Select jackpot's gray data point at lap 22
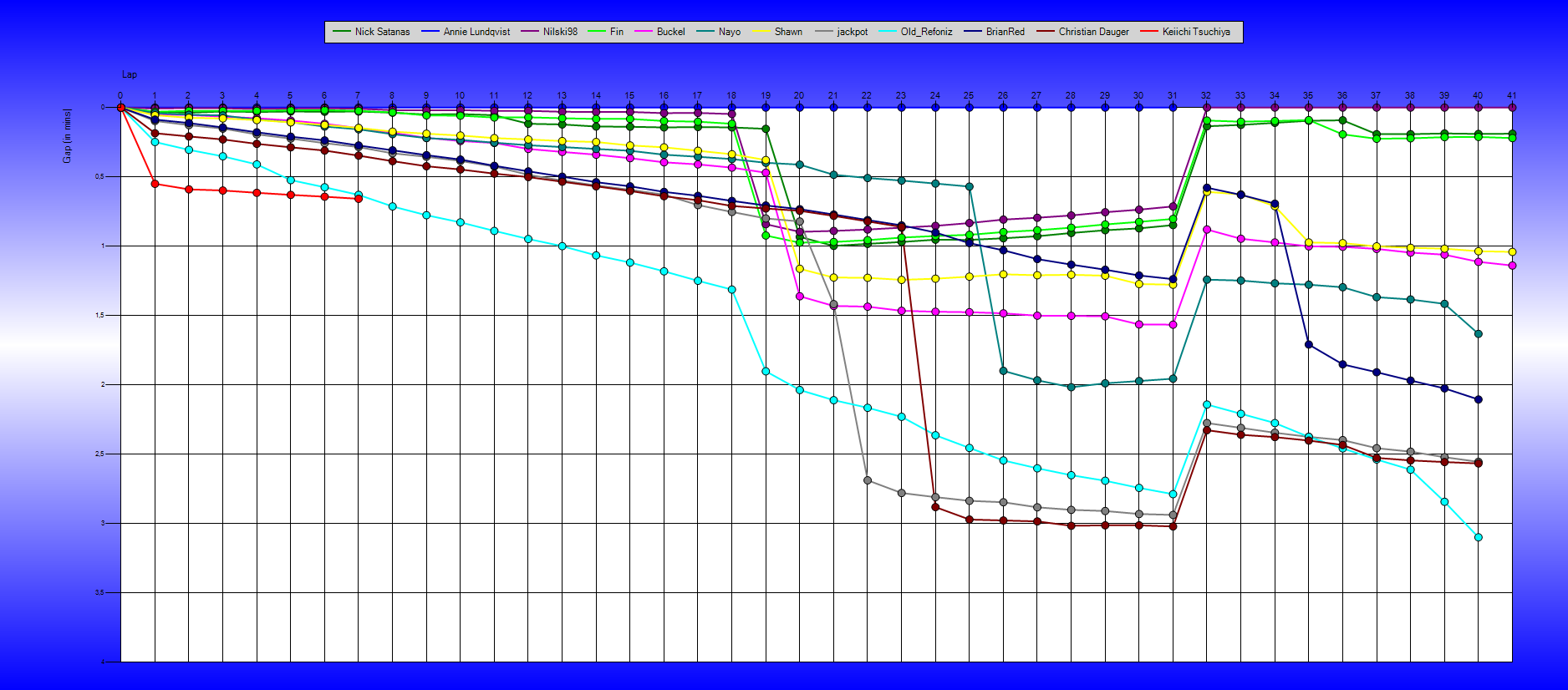This screenshot has width=1568, height=690. 868,480
